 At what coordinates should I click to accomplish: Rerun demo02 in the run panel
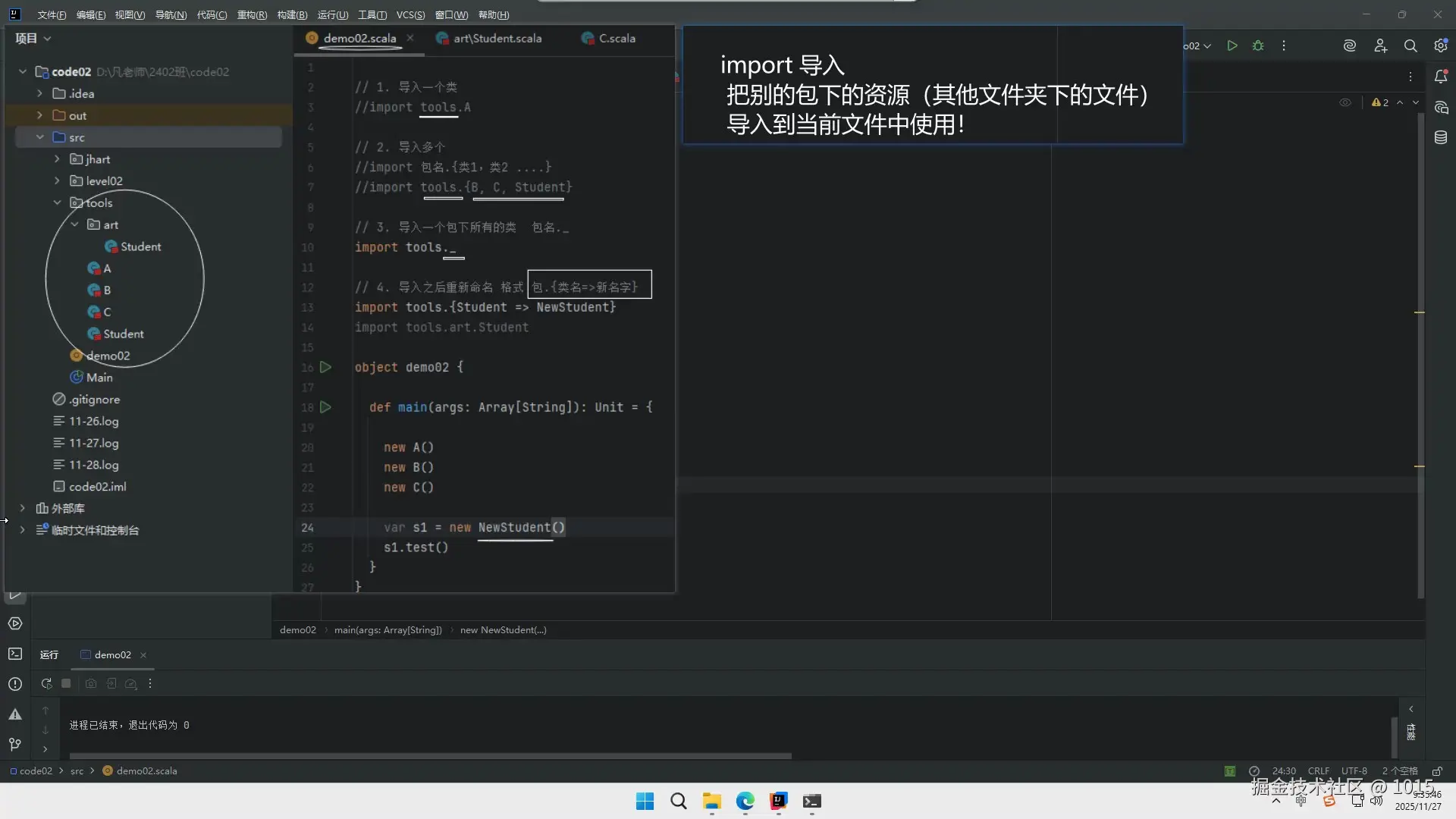click(46, 683)
